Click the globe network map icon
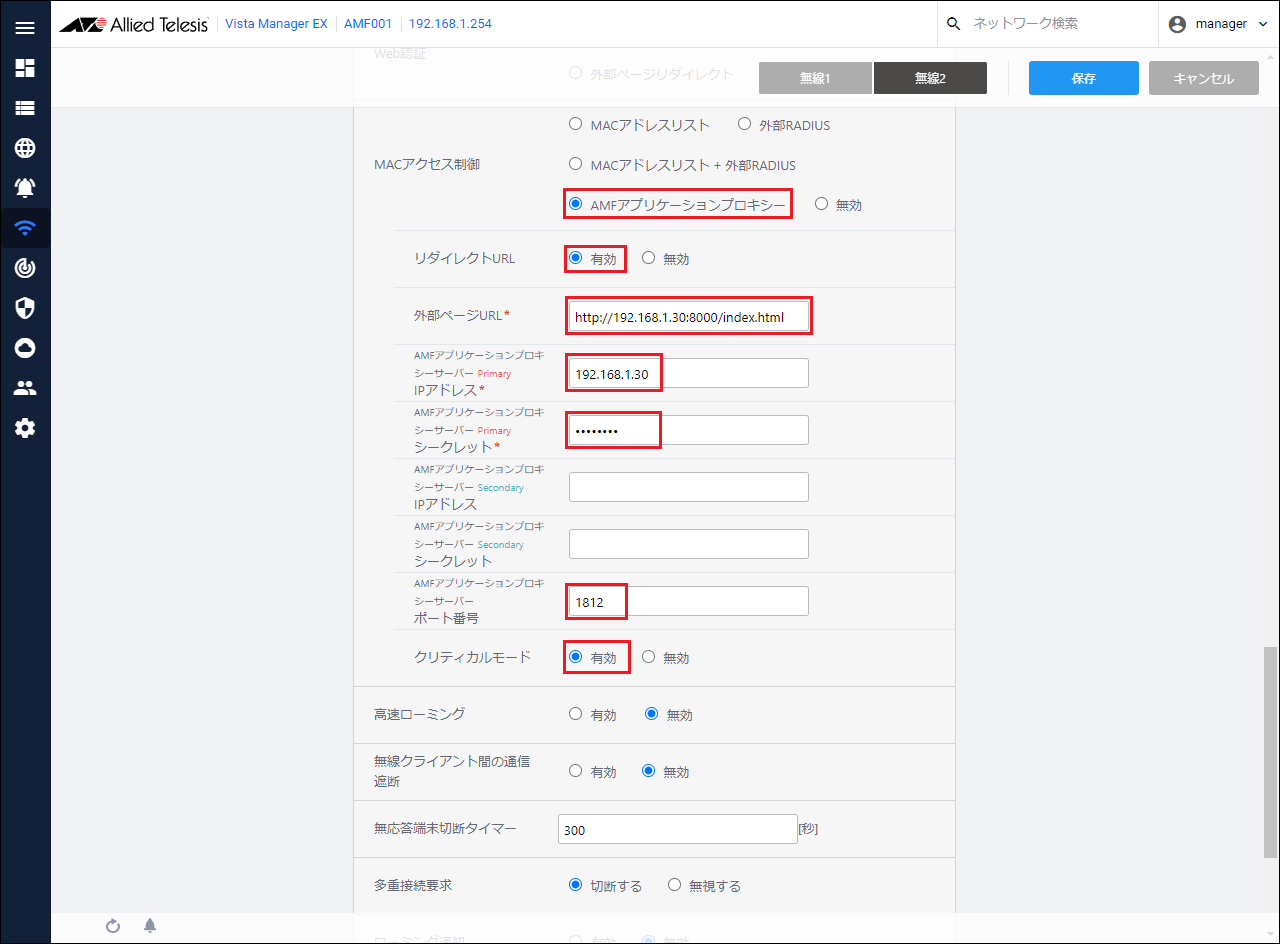The height and width of the screenshot is (944, 1280). 25,148
